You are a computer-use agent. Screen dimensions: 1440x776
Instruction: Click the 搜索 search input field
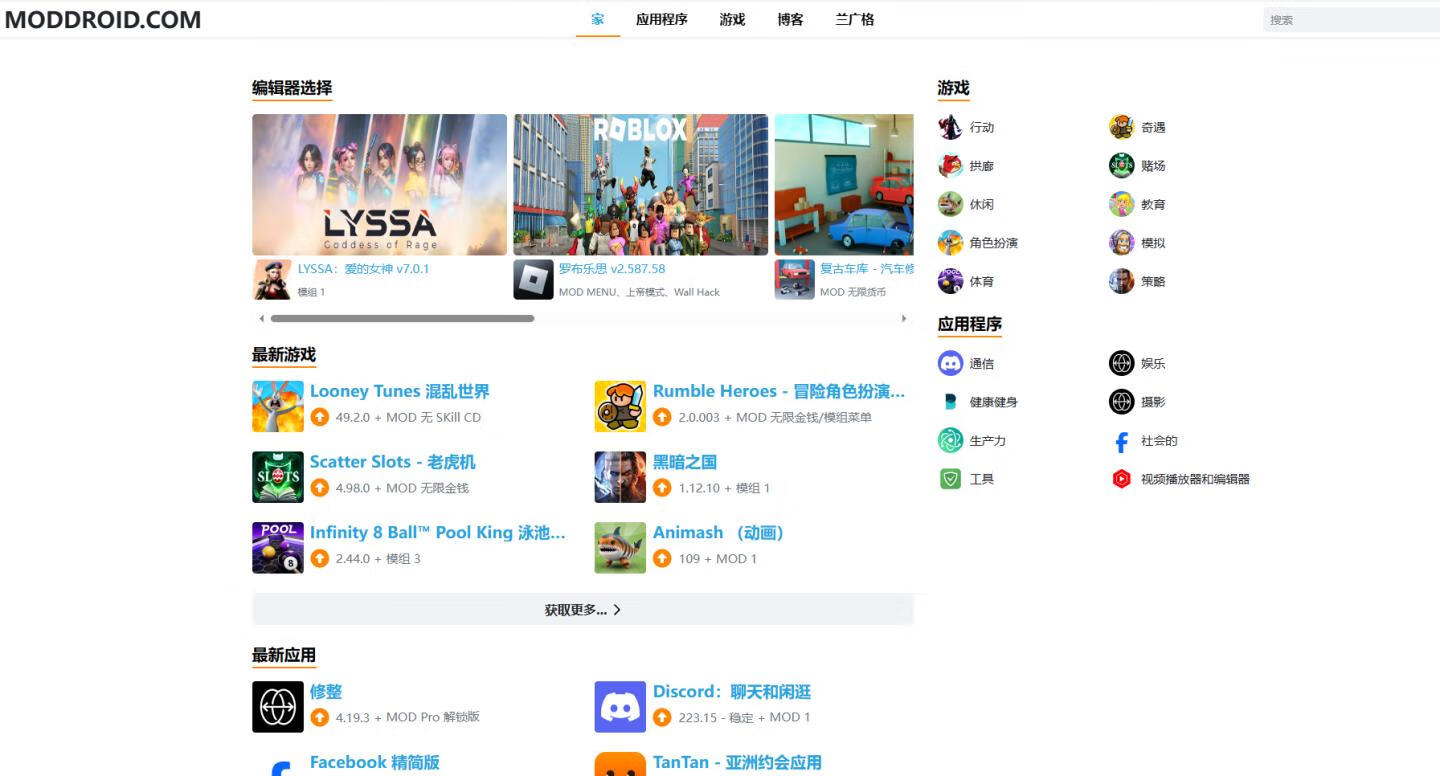click(x=1350, y=20)
